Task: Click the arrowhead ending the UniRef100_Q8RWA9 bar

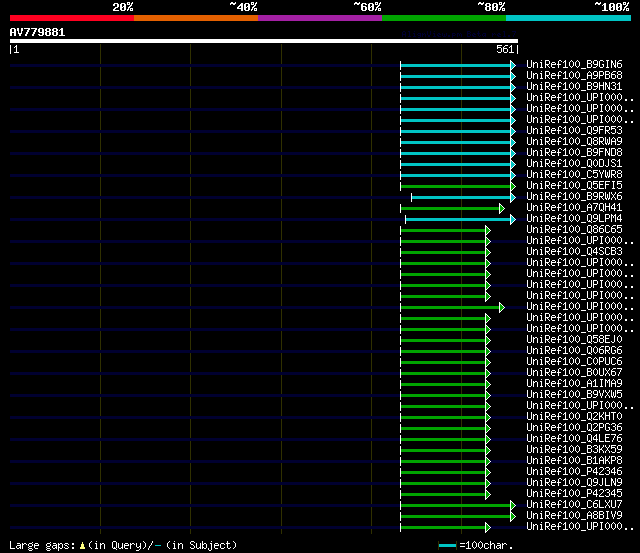Action: [x=513, y=142]
